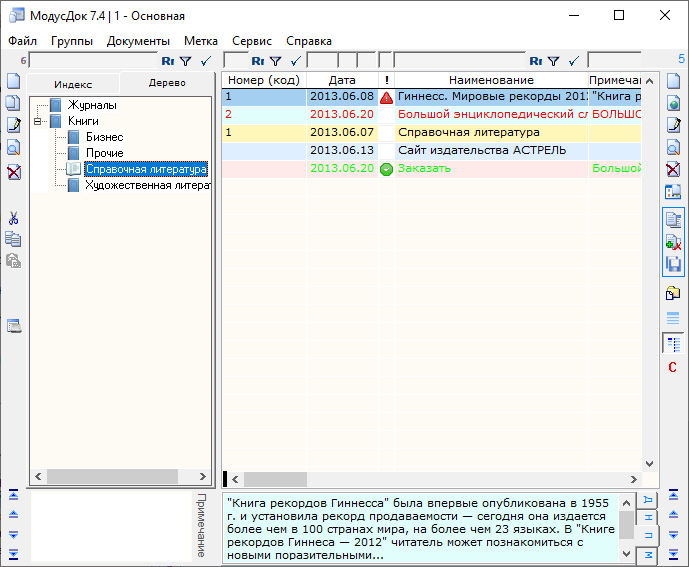
Task: Open the Сервис menu
Action: [251, 41]
